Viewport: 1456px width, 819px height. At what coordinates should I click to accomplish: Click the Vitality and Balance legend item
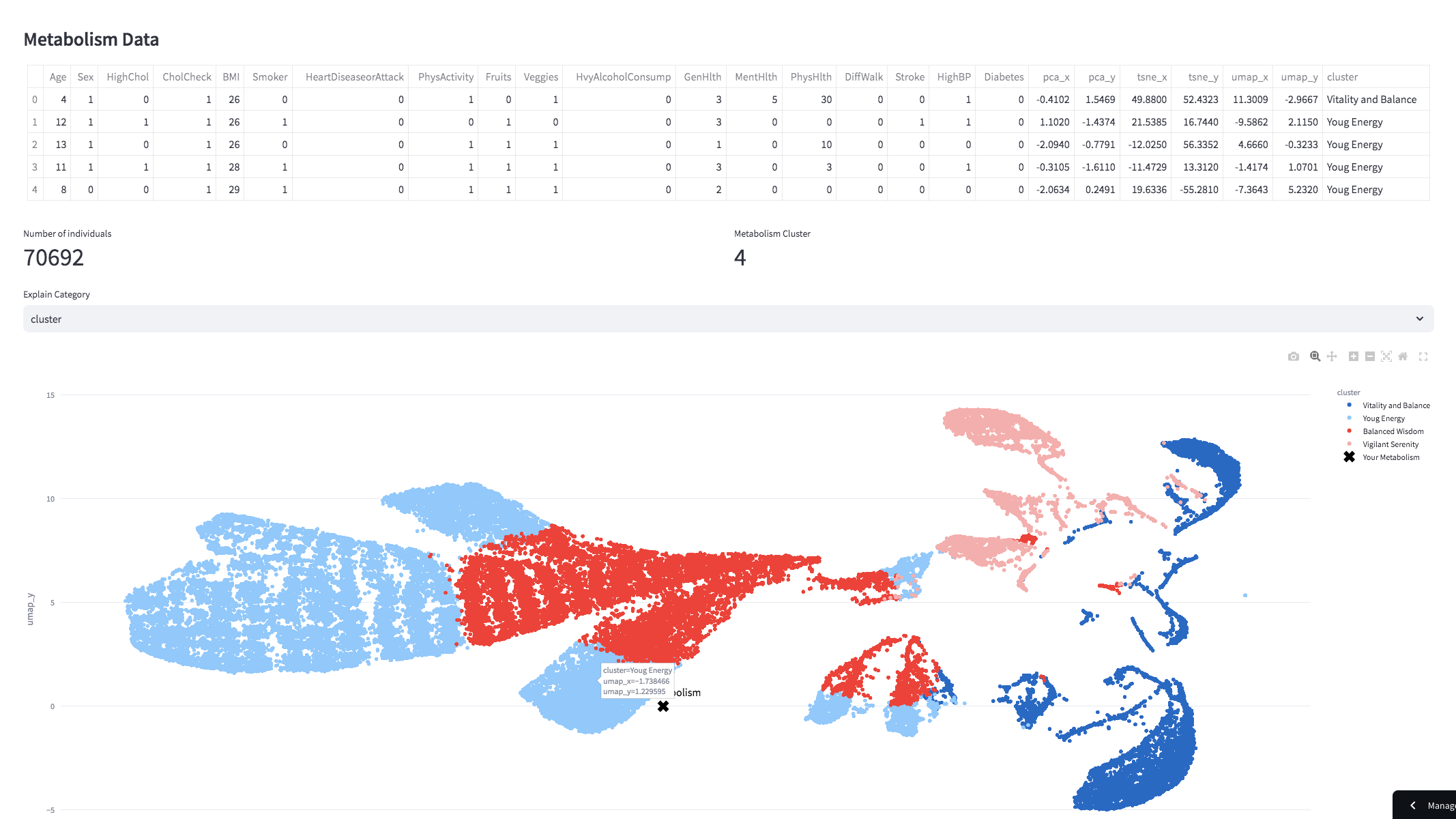[x=1389, y=405]
